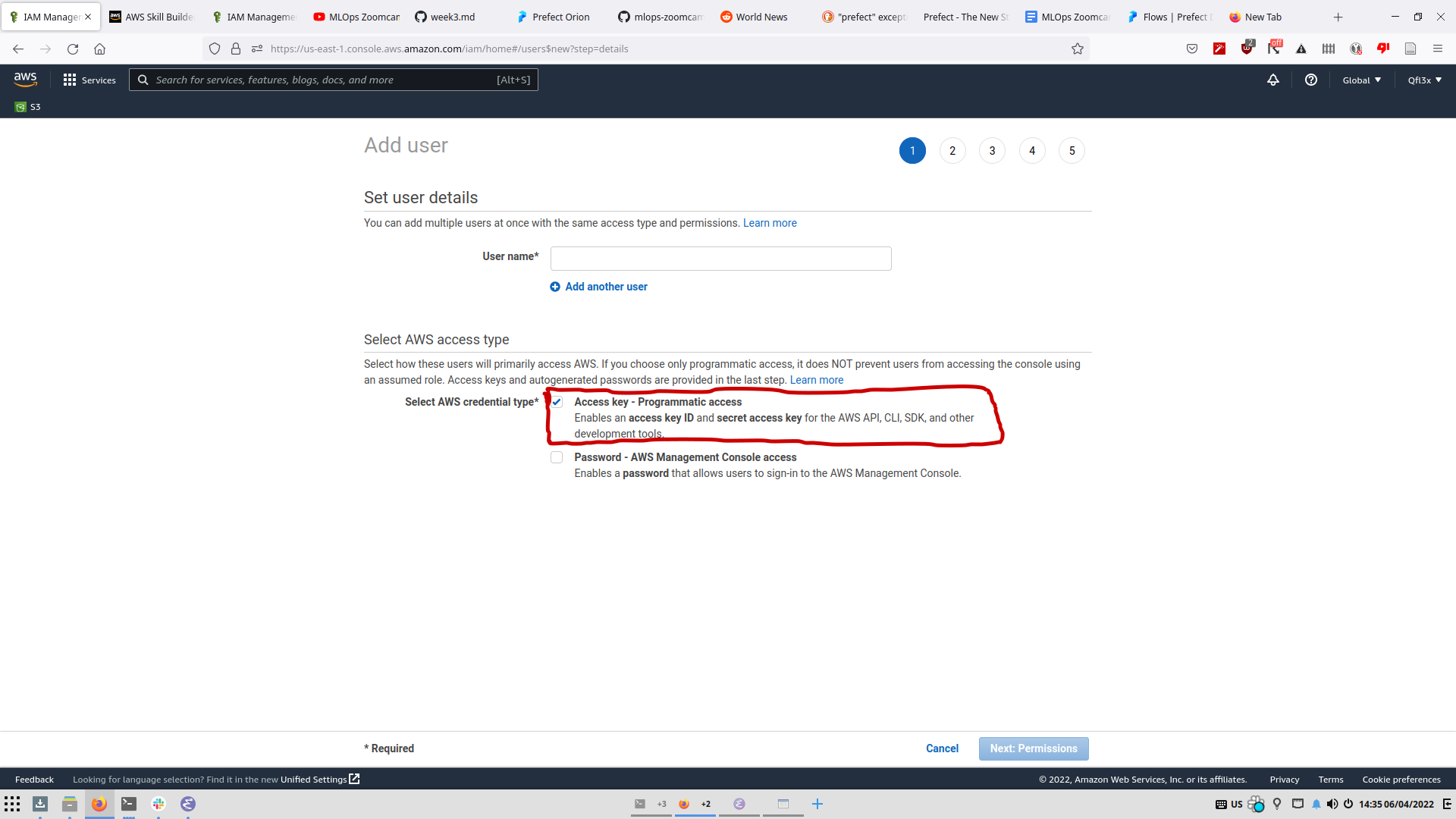Enable Password - AWS Management Console access
The image size is (1456, 819).
click(x=557, y=457)
